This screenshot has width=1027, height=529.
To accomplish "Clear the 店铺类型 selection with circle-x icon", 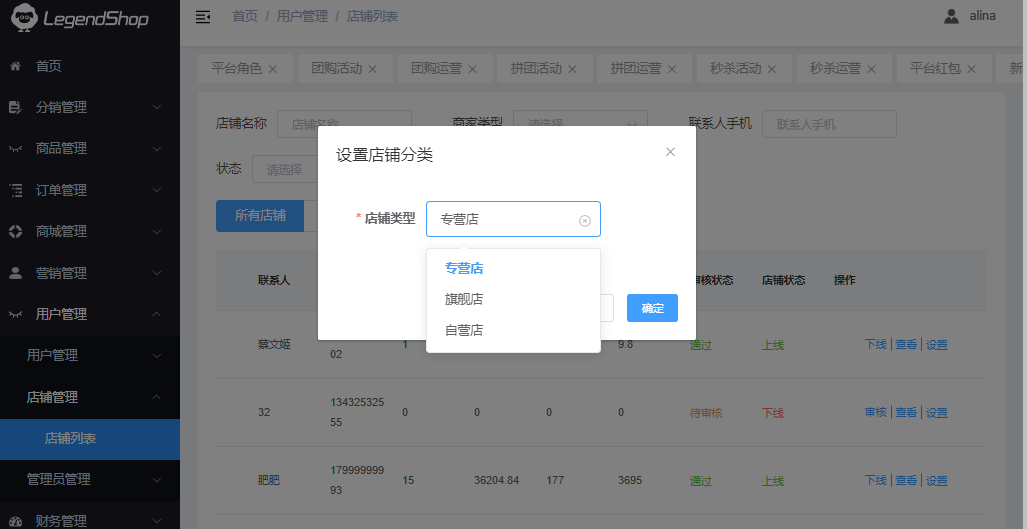I will point(585,220).
